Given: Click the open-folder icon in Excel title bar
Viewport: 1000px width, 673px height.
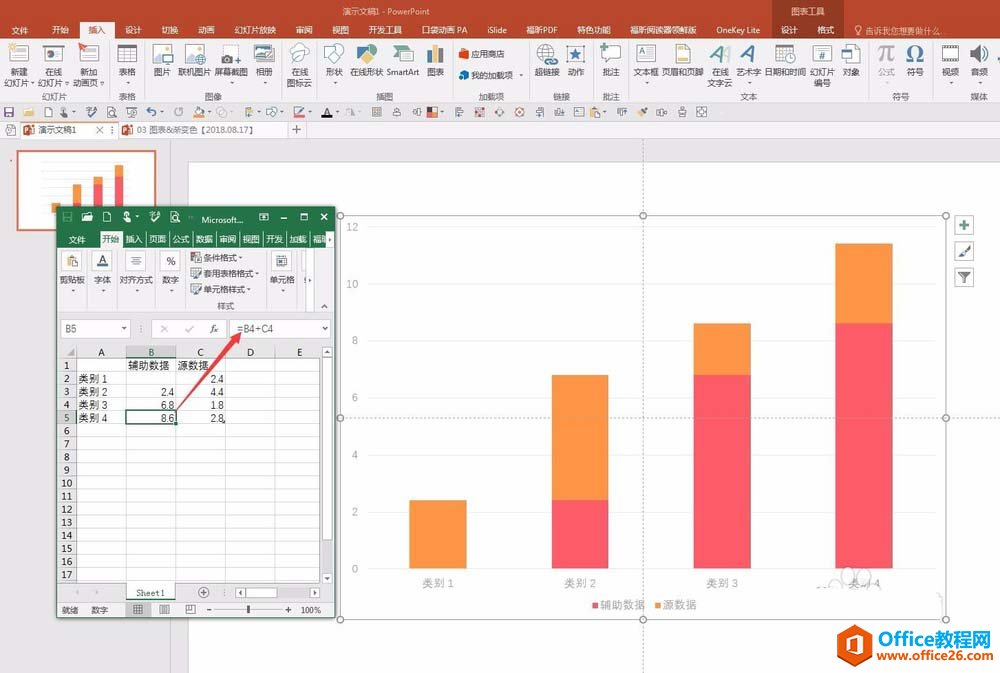Looking at the screenshot, I should coord(87,217).
